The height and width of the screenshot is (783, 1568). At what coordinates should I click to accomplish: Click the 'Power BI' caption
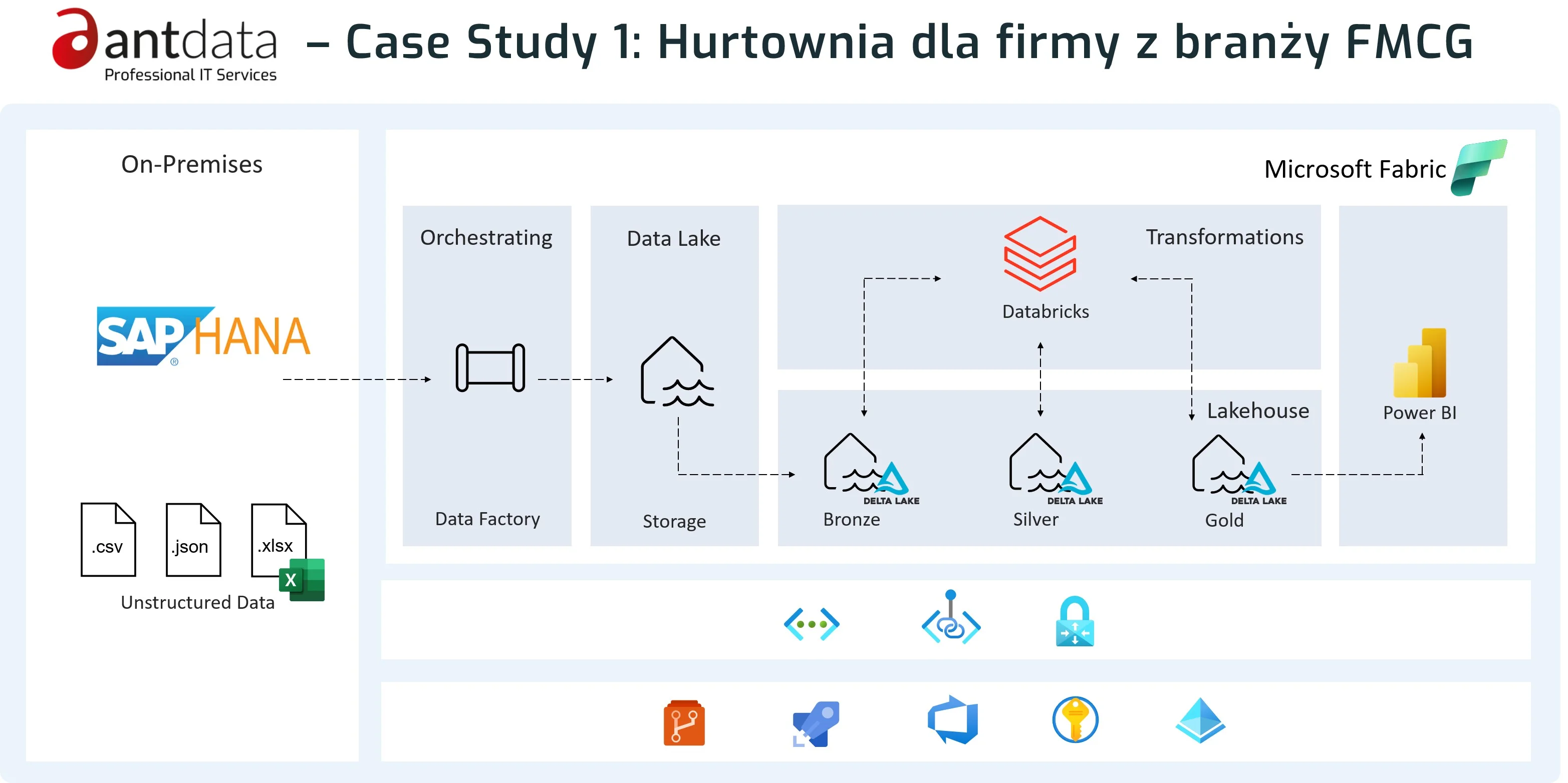(1420, 413)
